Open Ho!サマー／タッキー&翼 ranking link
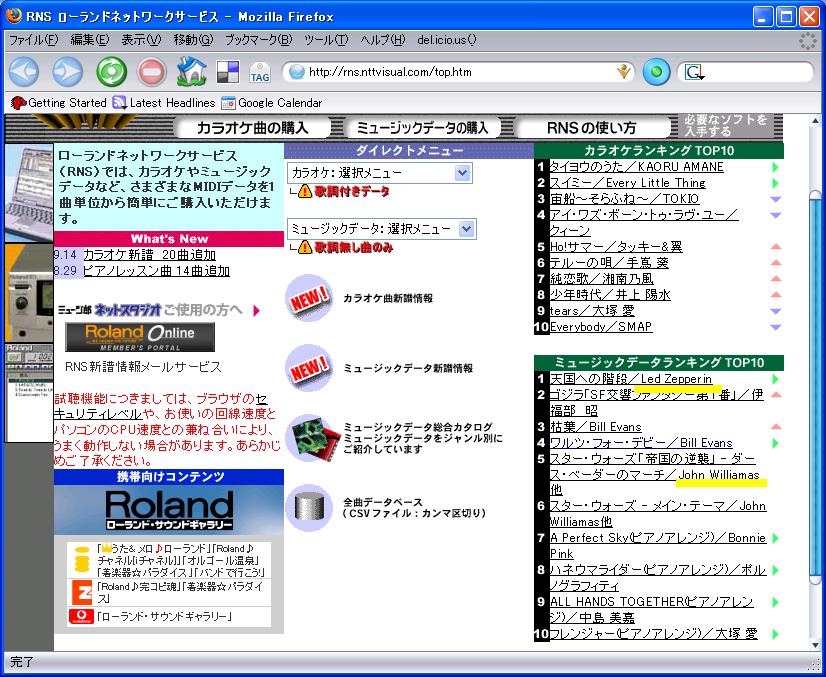The image size is (826, 677). coord(616,247)
